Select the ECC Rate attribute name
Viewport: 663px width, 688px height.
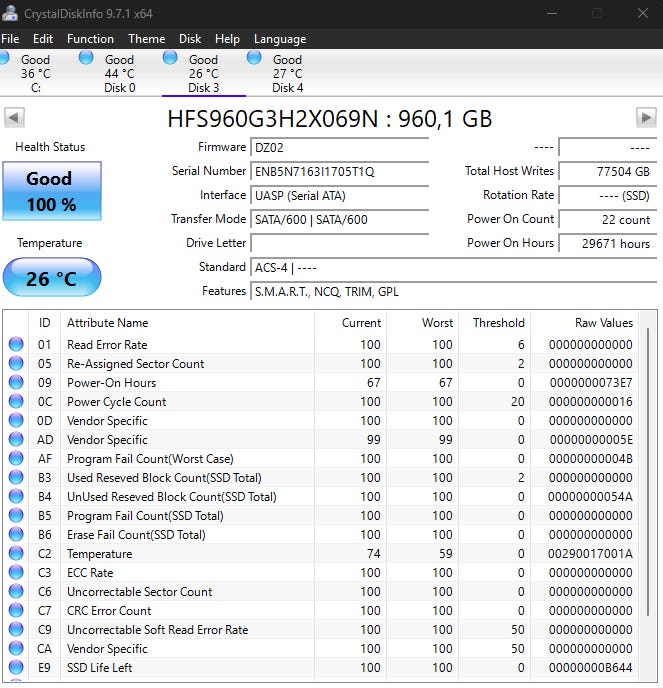90,573
